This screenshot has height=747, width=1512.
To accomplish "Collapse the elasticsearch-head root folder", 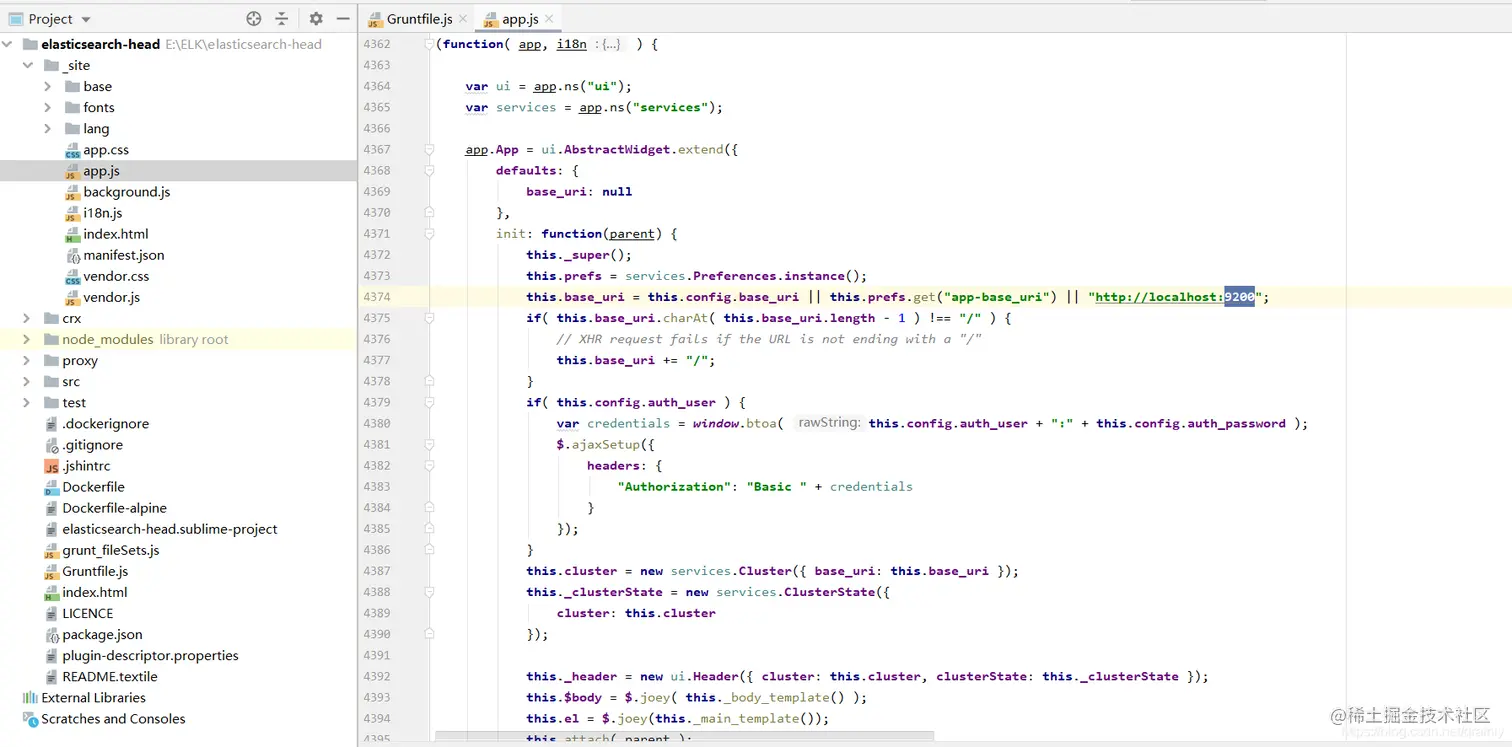I will point(7,44).
